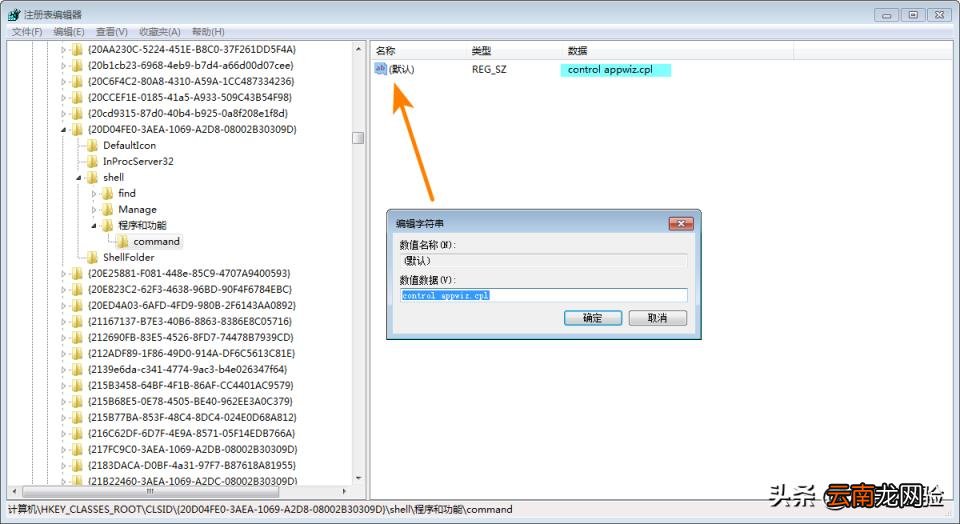The width and height of the screenshot is (960, 524).
Task: Expand the find key
Action: click(94, 193)
